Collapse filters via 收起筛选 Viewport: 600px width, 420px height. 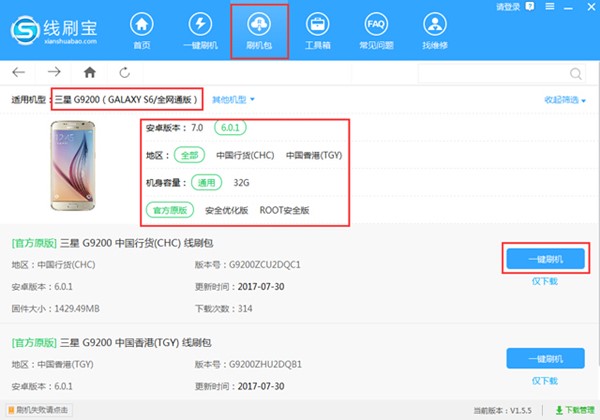coord(565,100)
